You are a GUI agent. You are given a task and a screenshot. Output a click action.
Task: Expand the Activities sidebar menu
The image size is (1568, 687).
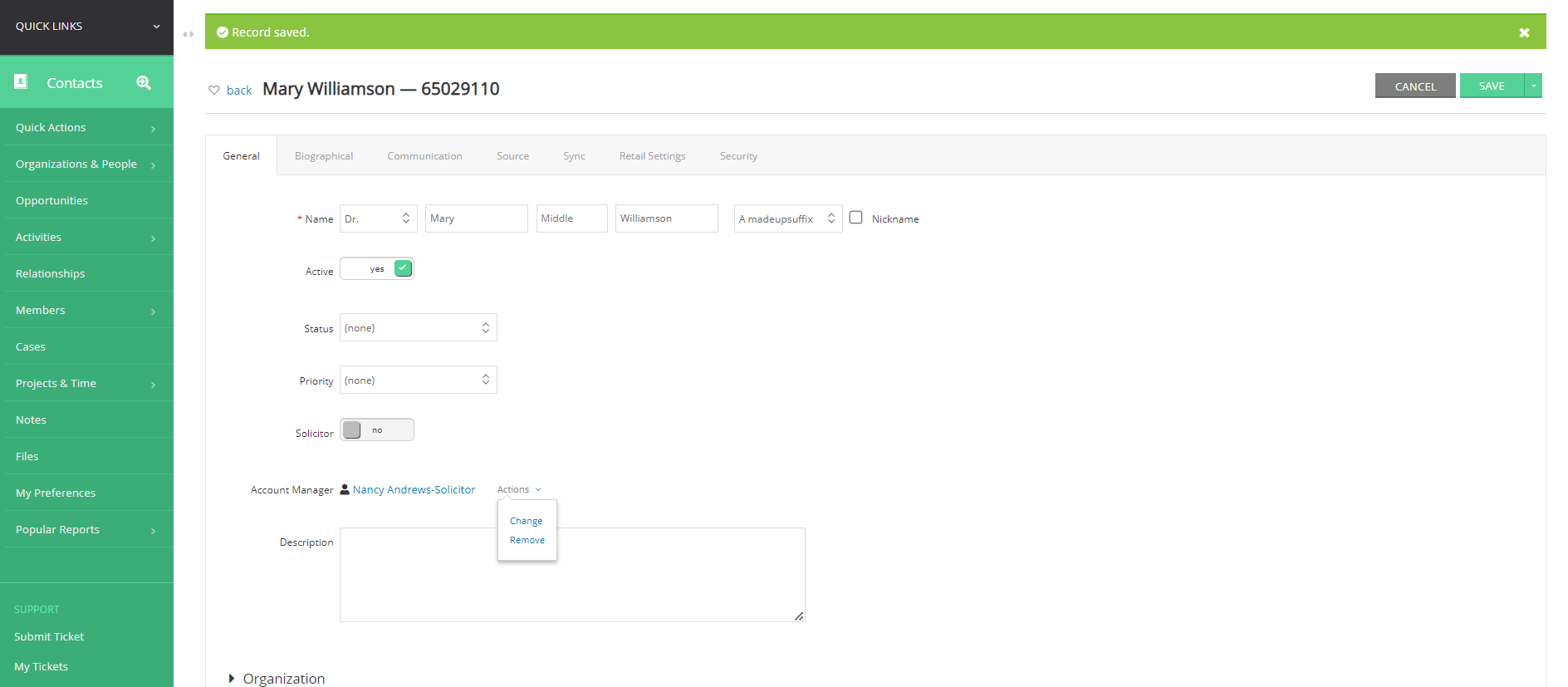coord(86,237)
